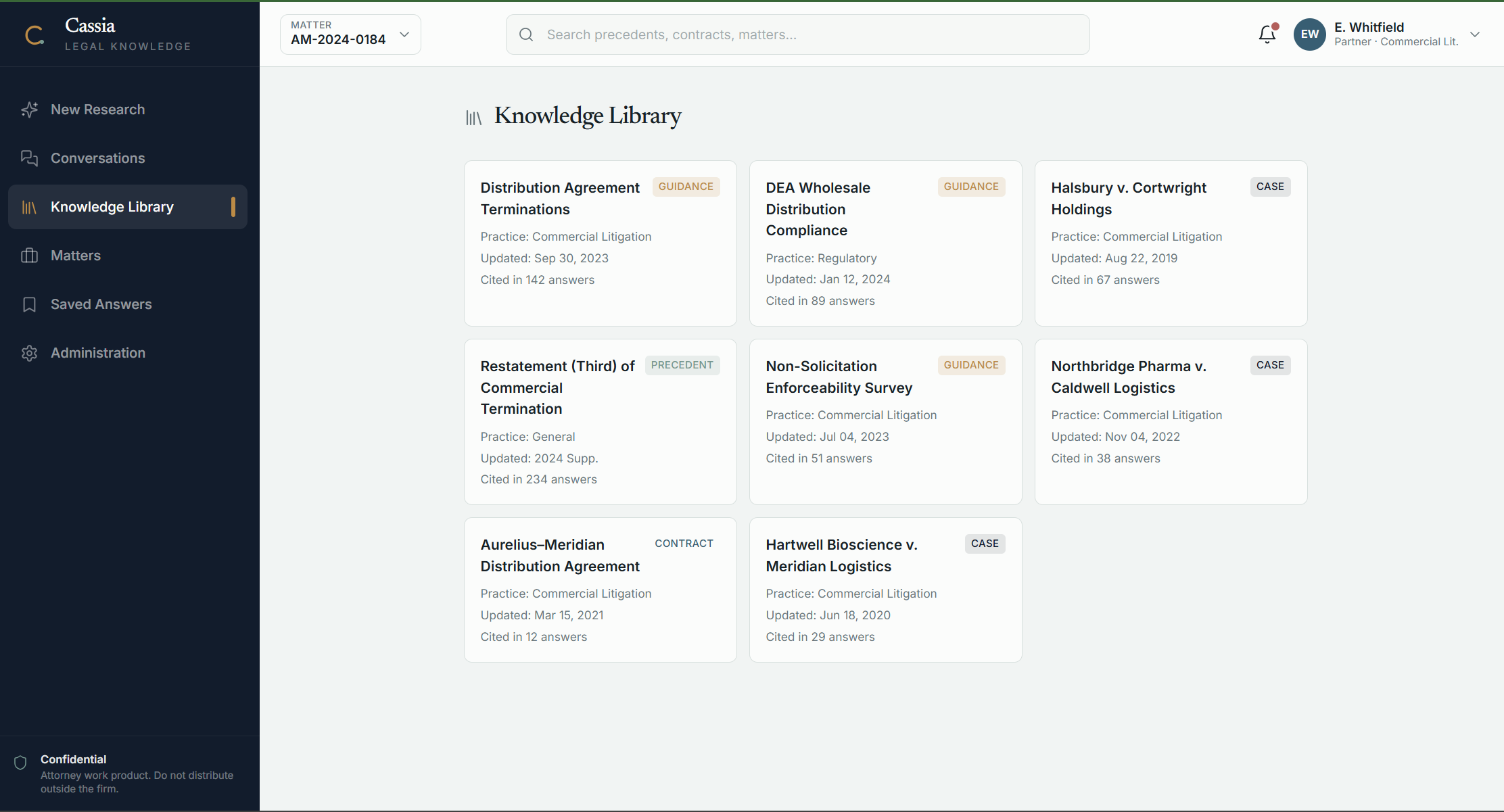
Task: Open Conversations section
Action: click(128, 158)
